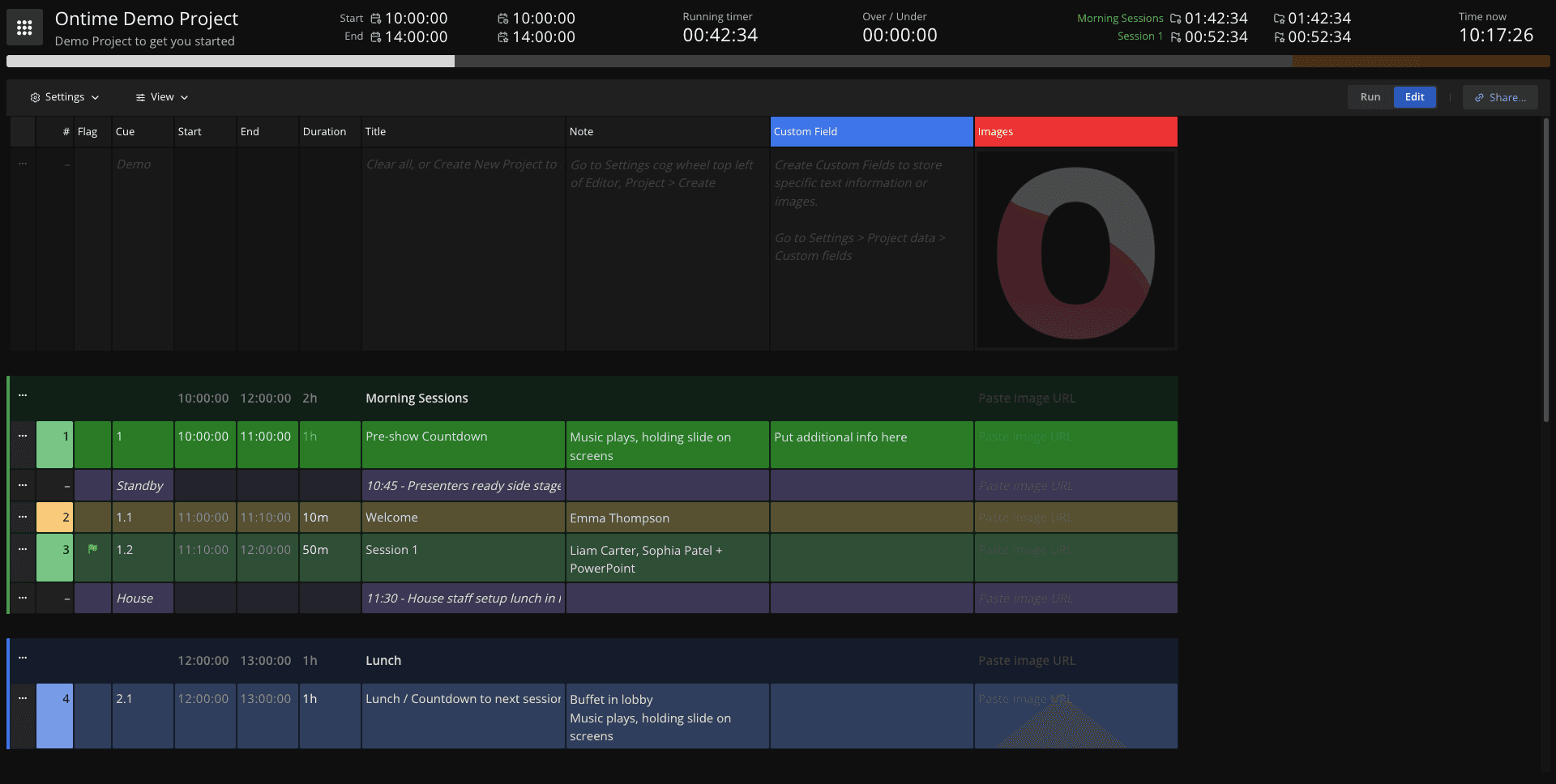Open the options menu for Lunch block

[22, 658]
